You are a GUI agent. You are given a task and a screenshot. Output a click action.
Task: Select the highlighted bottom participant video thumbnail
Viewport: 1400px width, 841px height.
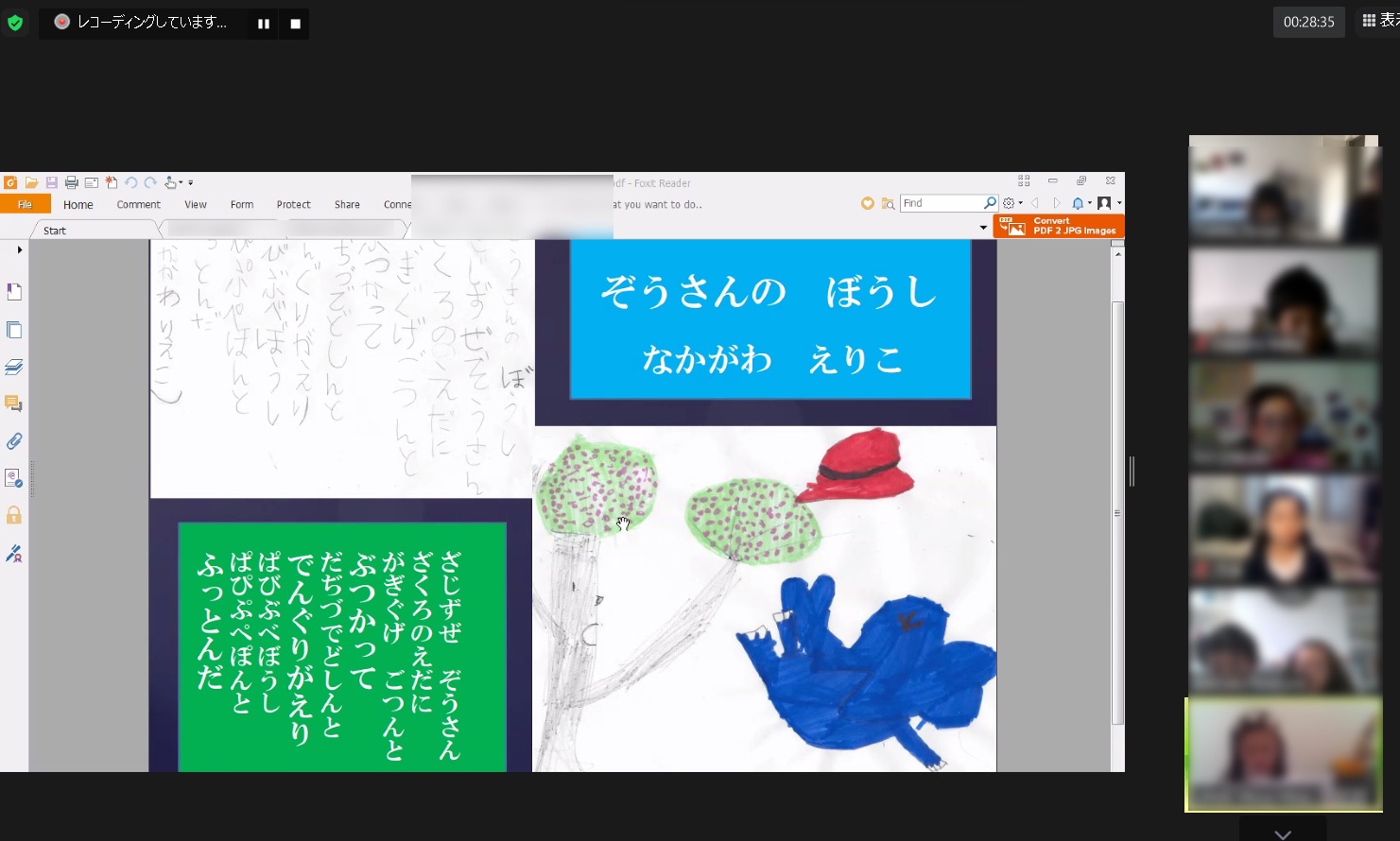1284,755
